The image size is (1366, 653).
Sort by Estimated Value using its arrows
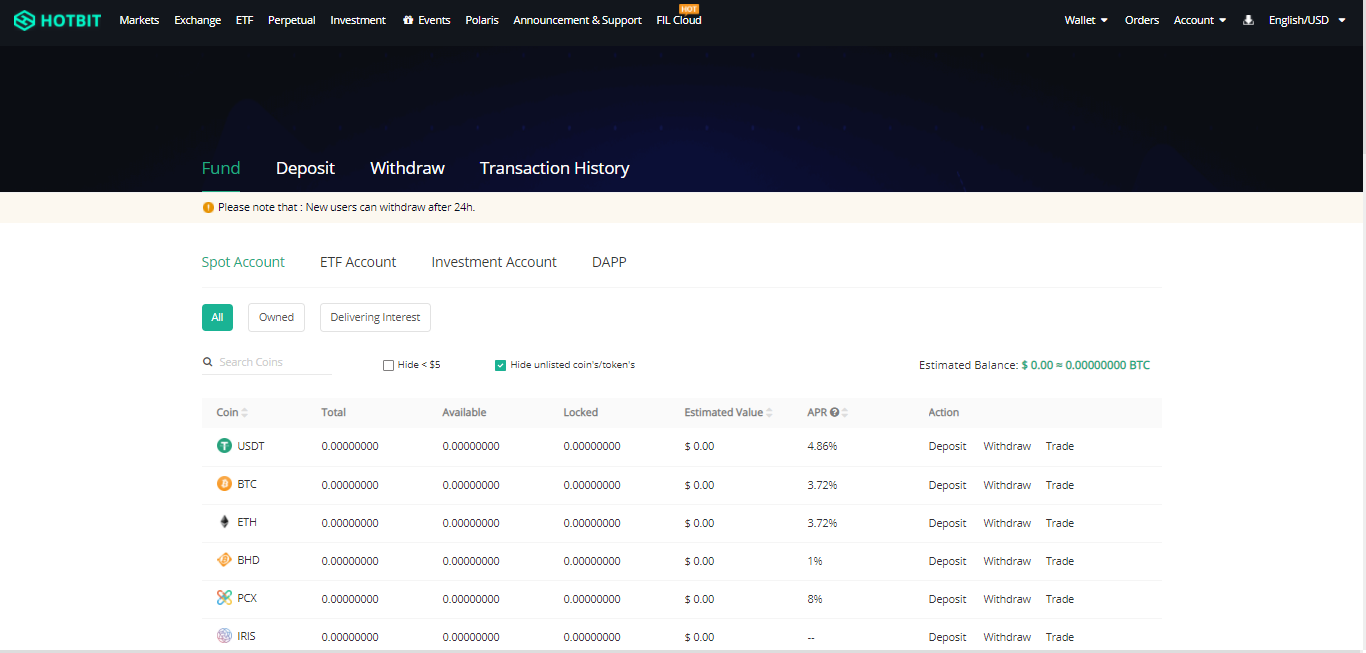click(769, 413)
